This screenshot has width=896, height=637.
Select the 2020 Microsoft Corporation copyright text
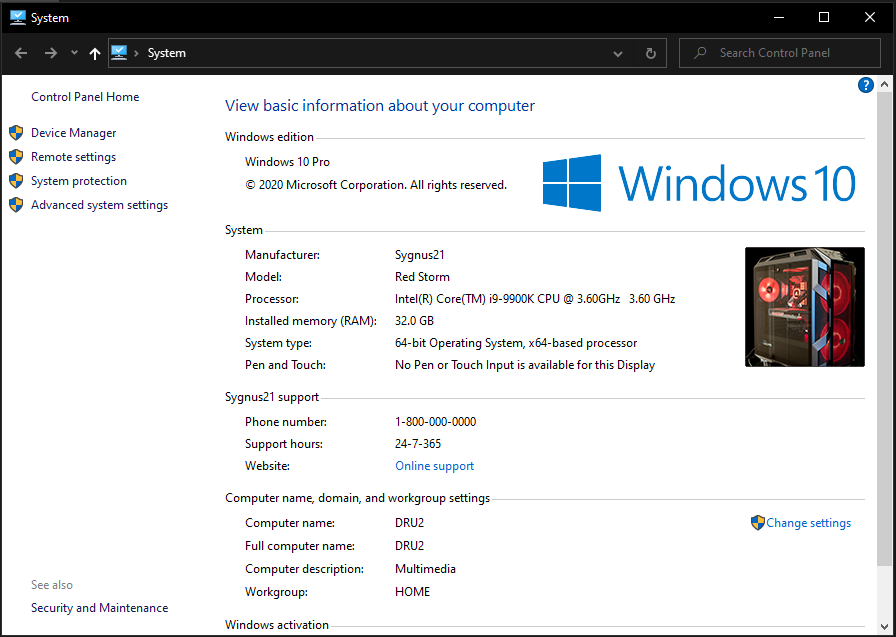point(376,185)
